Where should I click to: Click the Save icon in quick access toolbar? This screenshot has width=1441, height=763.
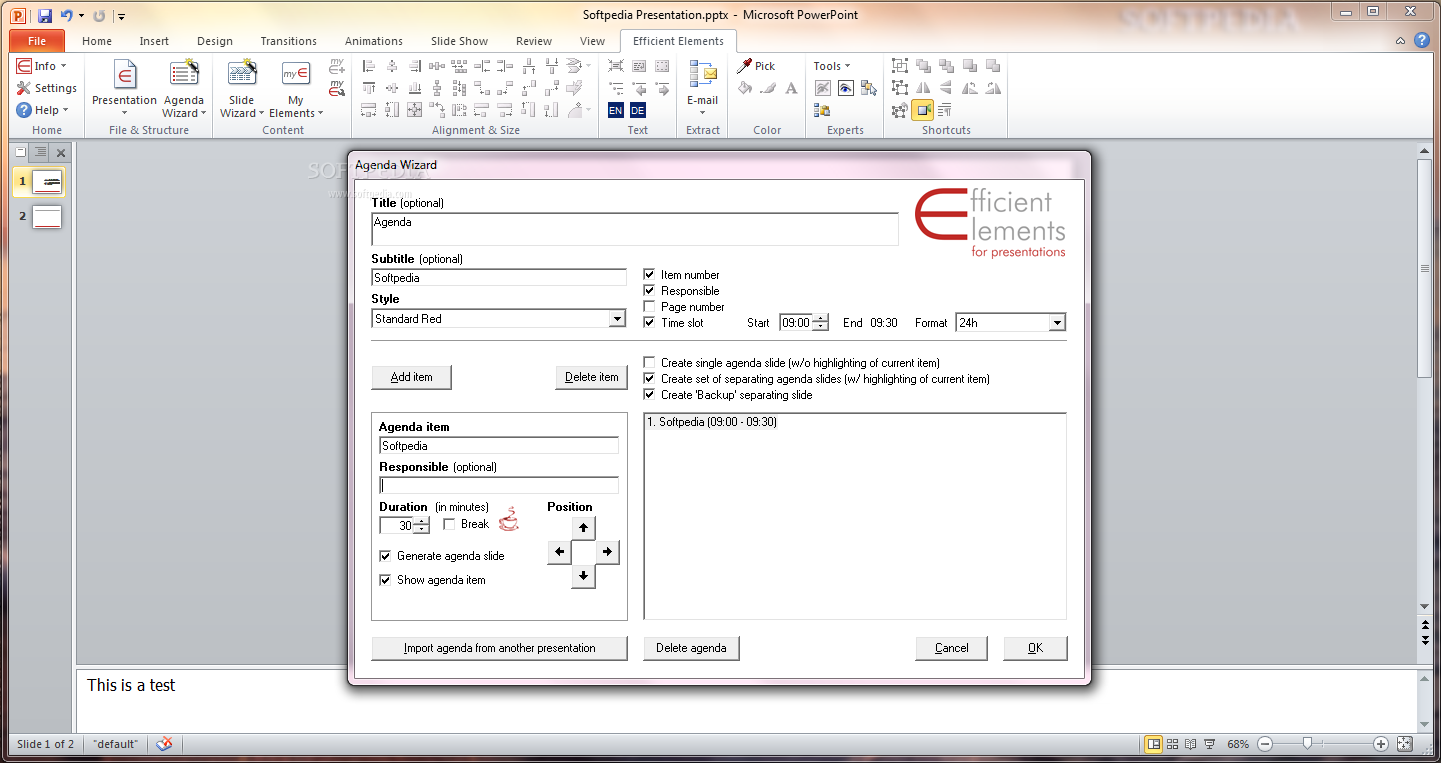[45, 16]
